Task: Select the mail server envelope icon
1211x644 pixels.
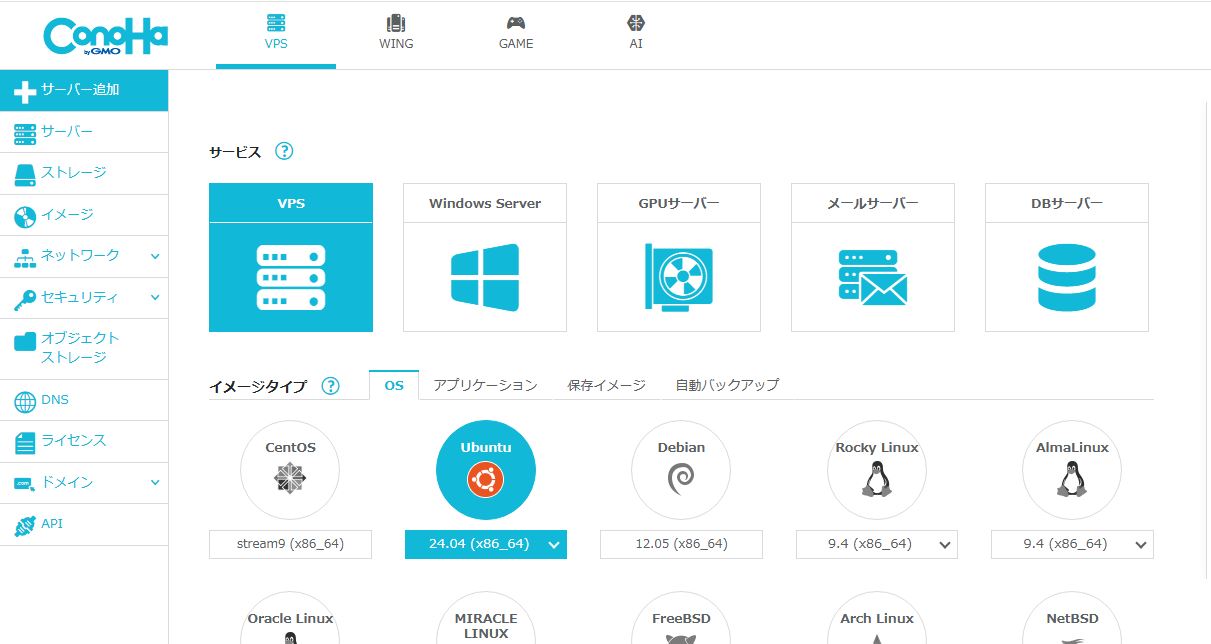Action: (872, 277)
